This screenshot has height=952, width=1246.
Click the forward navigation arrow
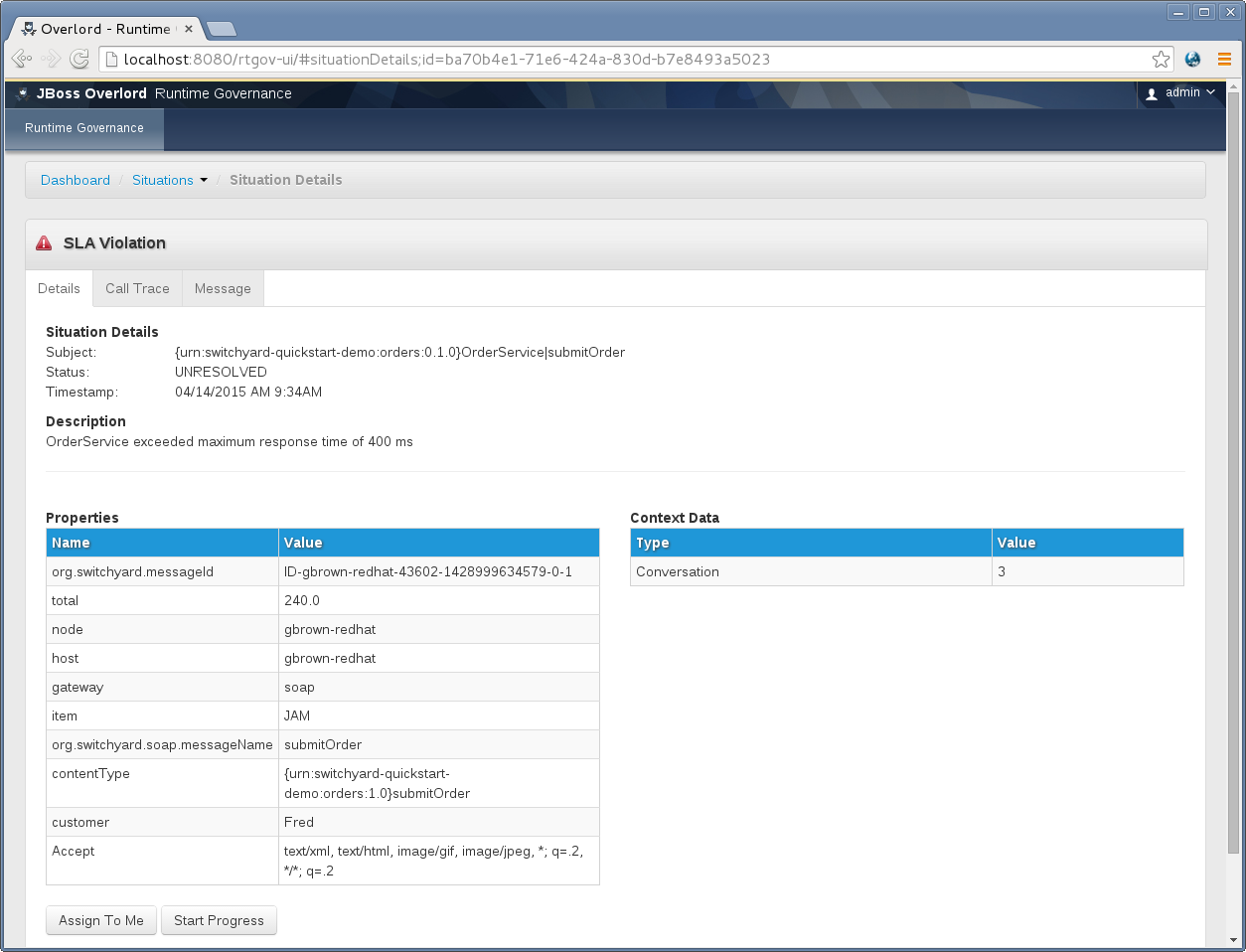coord(50,59)
